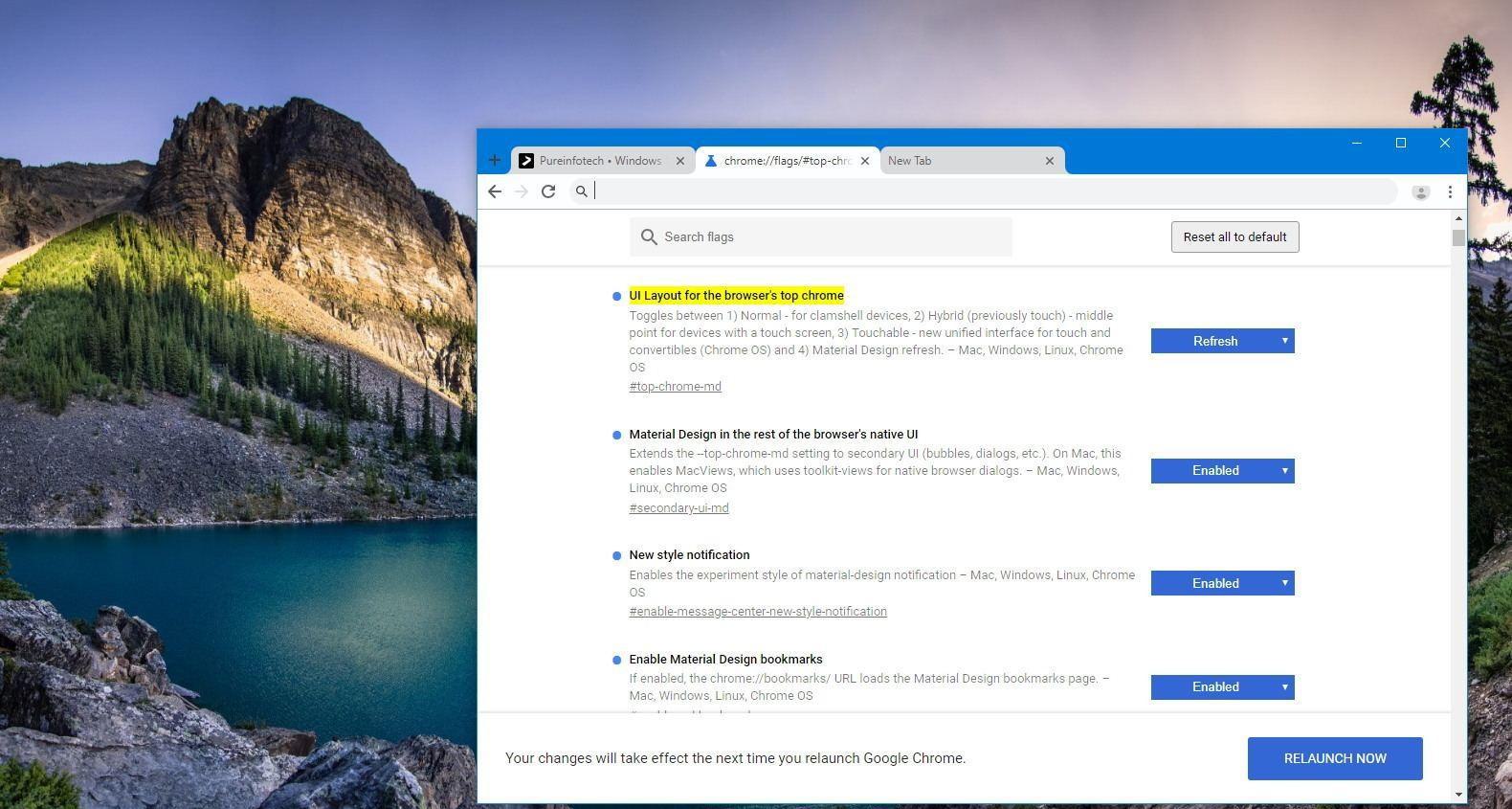Open the #top-chrome-md anchor link
The height and width of the screenshot is (809, 1512).
tap(675, 387)
